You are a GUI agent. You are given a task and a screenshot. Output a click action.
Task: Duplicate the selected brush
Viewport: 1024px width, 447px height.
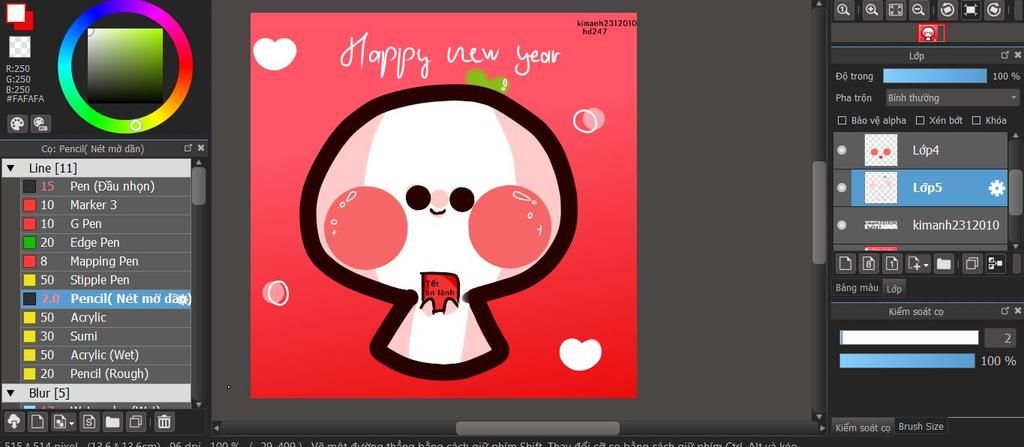coord(136,422)
